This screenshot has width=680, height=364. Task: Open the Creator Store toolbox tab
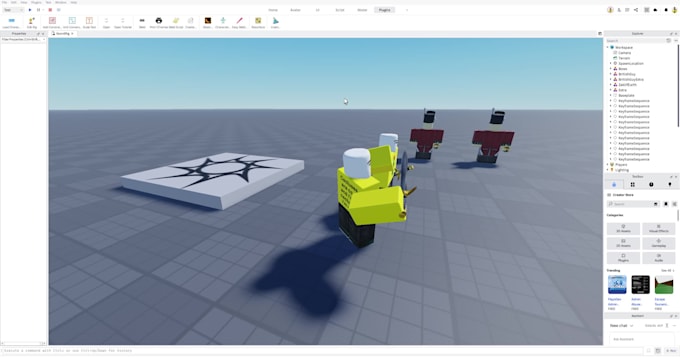click(x=614, y=185)
